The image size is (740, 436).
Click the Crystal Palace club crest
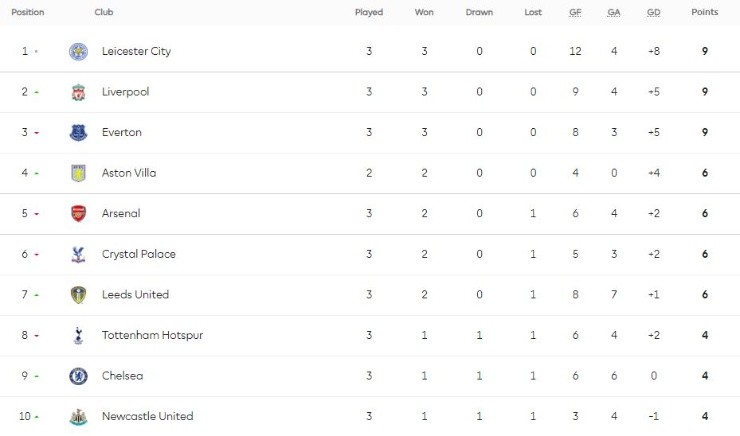pyautogui.click(x=78, y=254)
